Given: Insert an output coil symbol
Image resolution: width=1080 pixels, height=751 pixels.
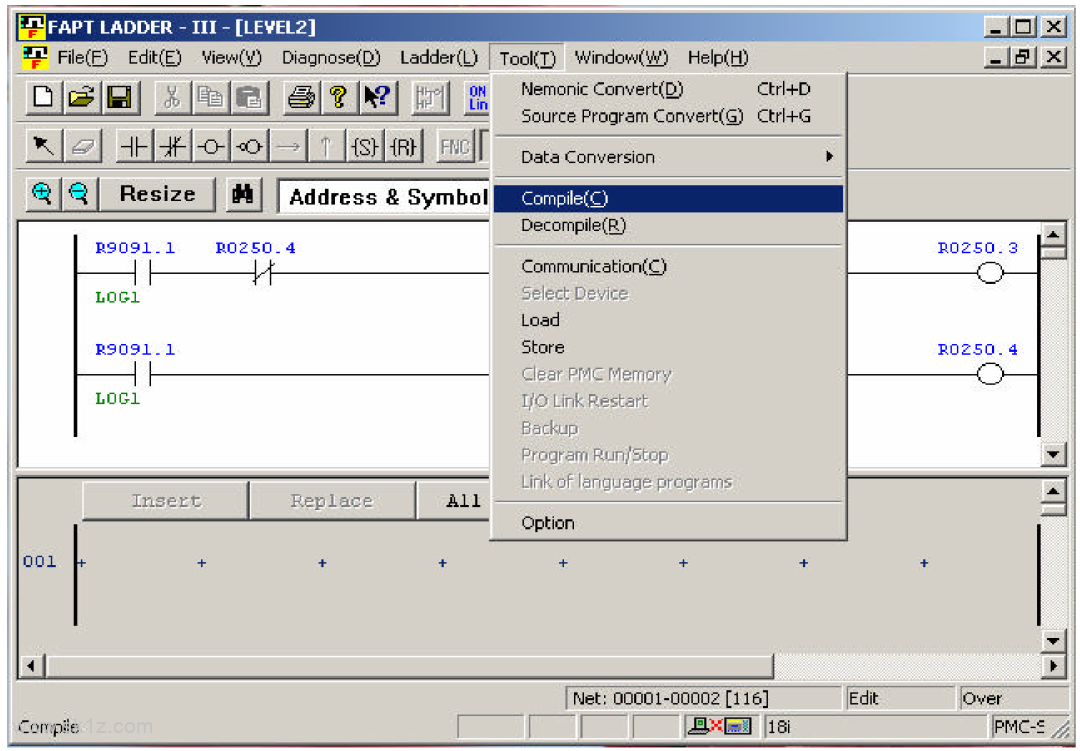Looking at the screenshot, I should pyautogui.click(x=211, y=146).
